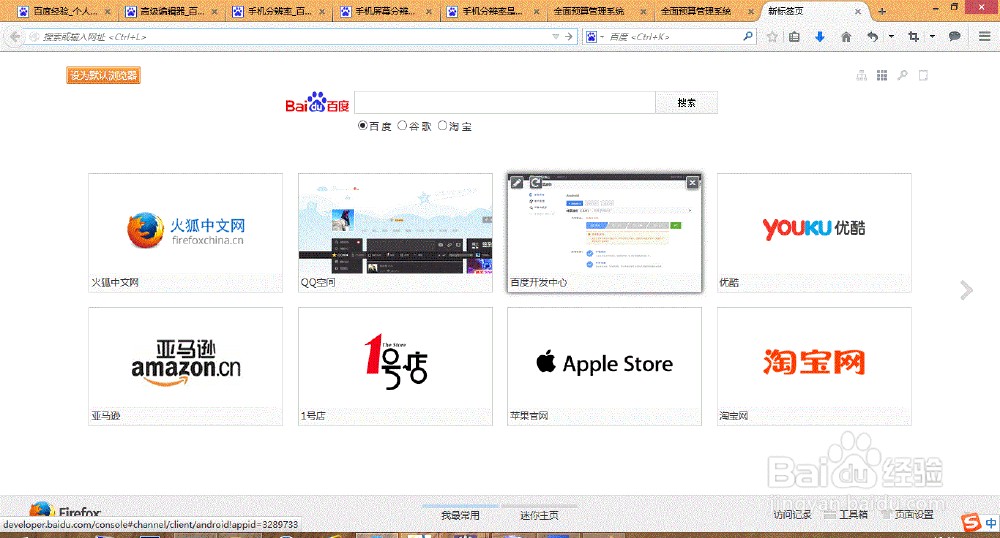This screenshot has height=538, width=1000.
Task: Open the 优酷 tile
Action: click(814, 233)
